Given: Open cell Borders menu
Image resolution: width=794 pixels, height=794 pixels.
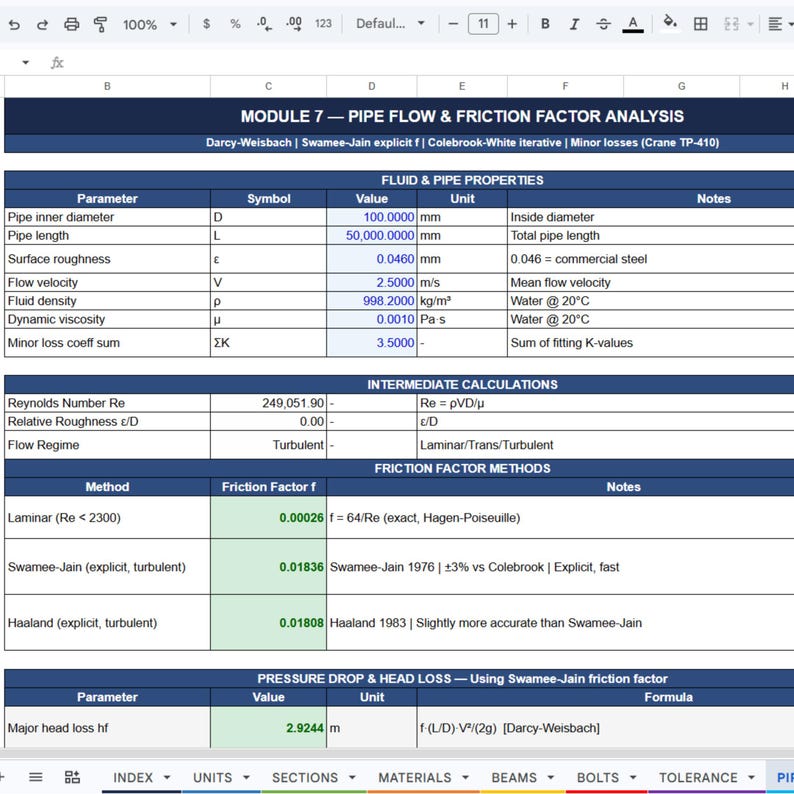Looking at the screenshot, I should tap(701, 24).
